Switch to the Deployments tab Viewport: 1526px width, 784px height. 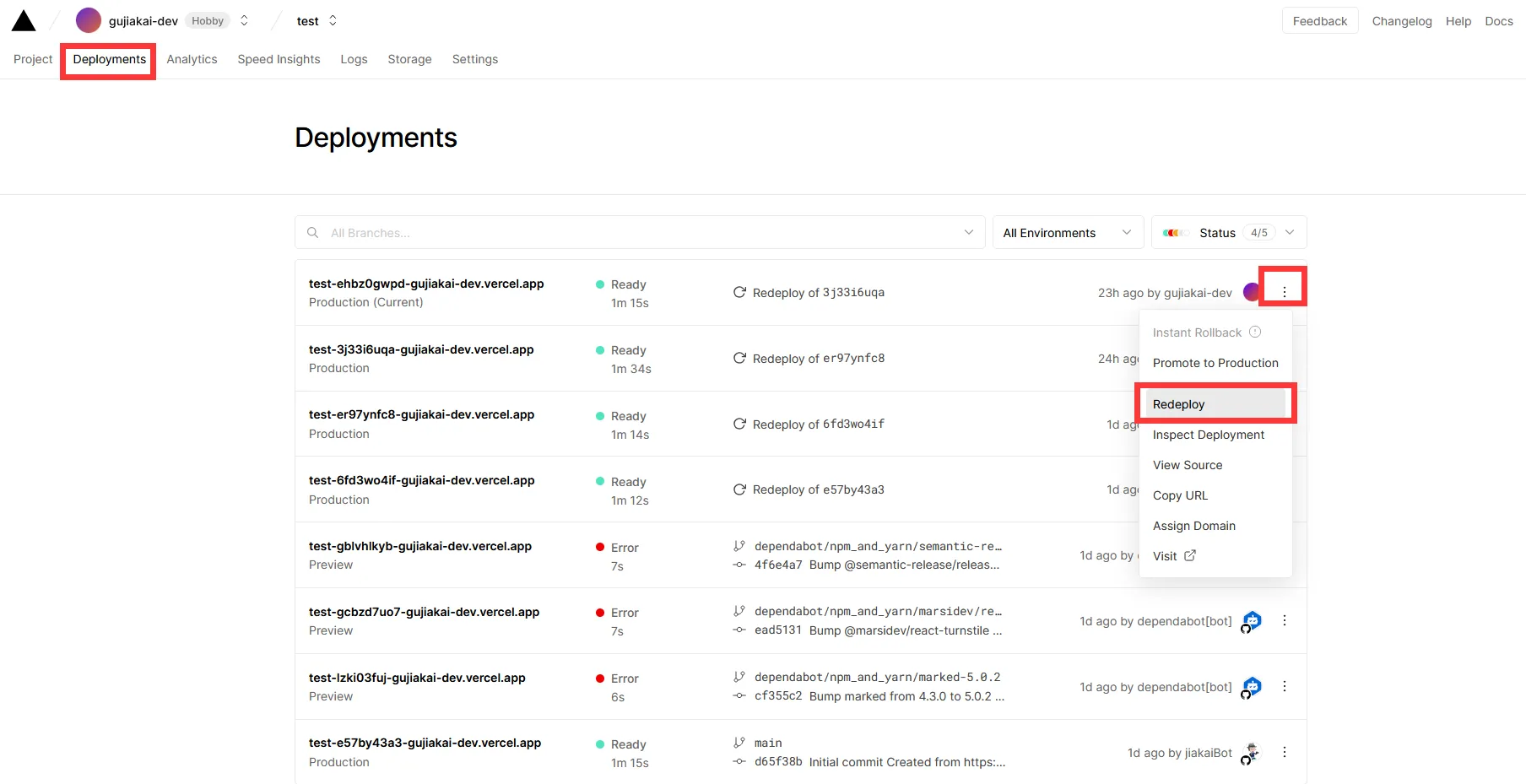pyautogui.click(x=110, y=59)
